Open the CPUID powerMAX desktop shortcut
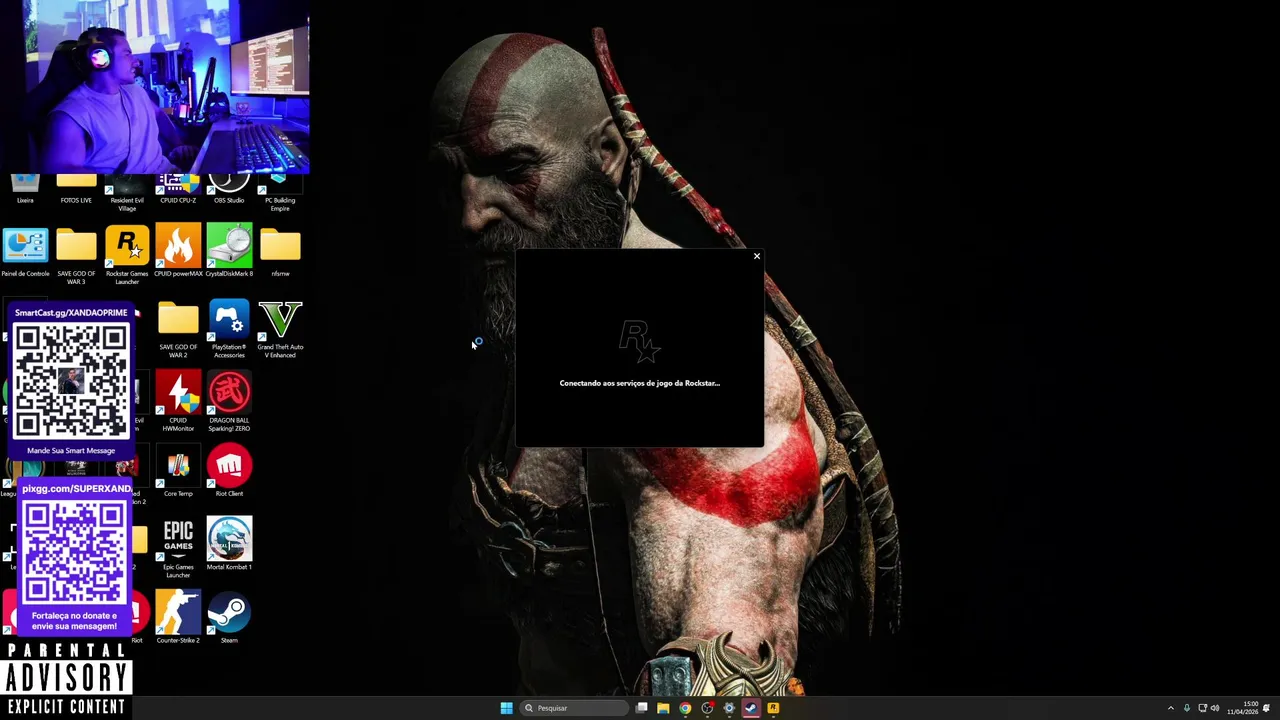Image resolution: width=1280 pixels, height=720 pixels. tap(178, 252)
